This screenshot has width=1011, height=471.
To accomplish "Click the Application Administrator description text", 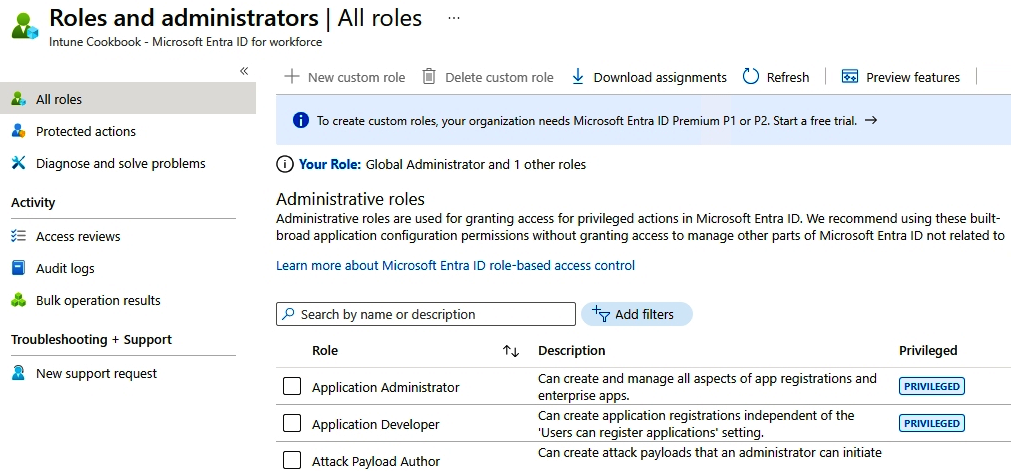I will 707,386.
